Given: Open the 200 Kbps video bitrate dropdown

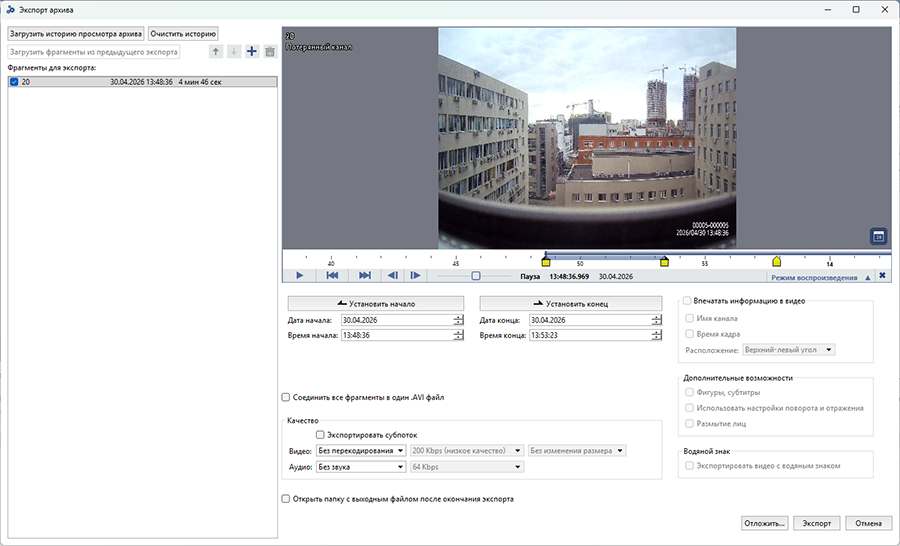Looking at the screenshot, I should click(467, 451).
